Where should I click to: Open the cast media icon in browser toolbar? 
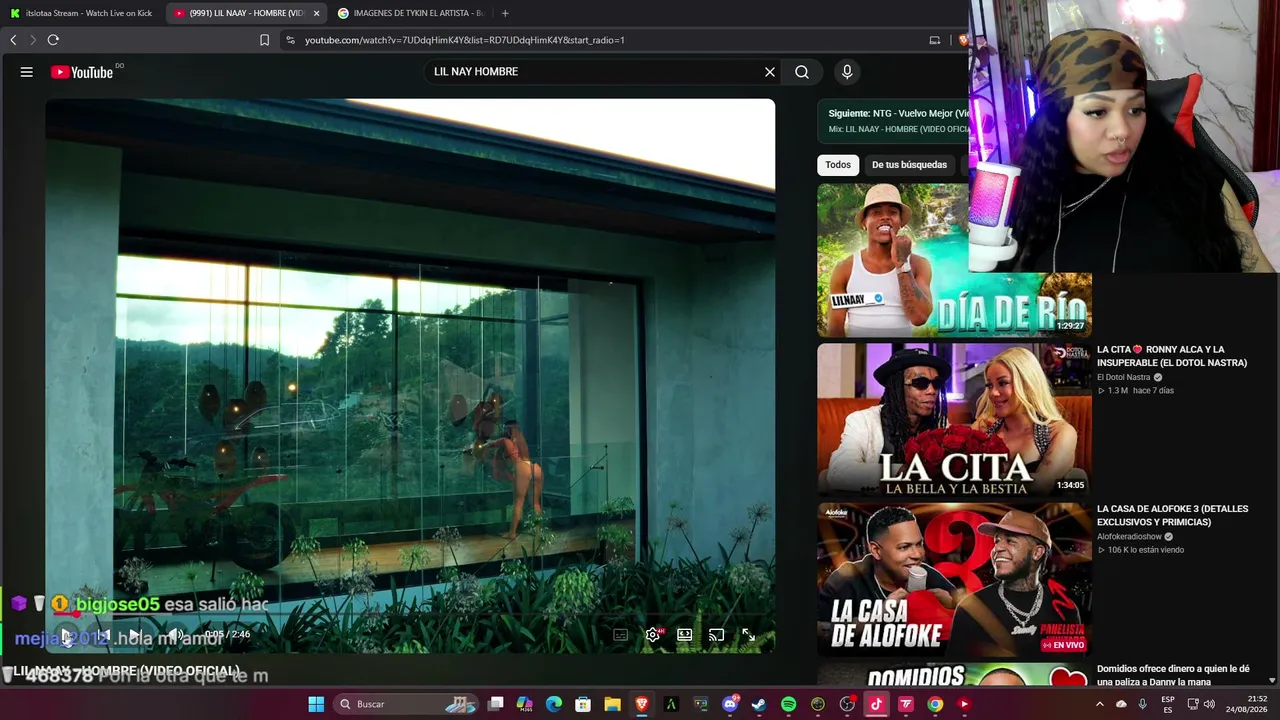click(935, 40)
